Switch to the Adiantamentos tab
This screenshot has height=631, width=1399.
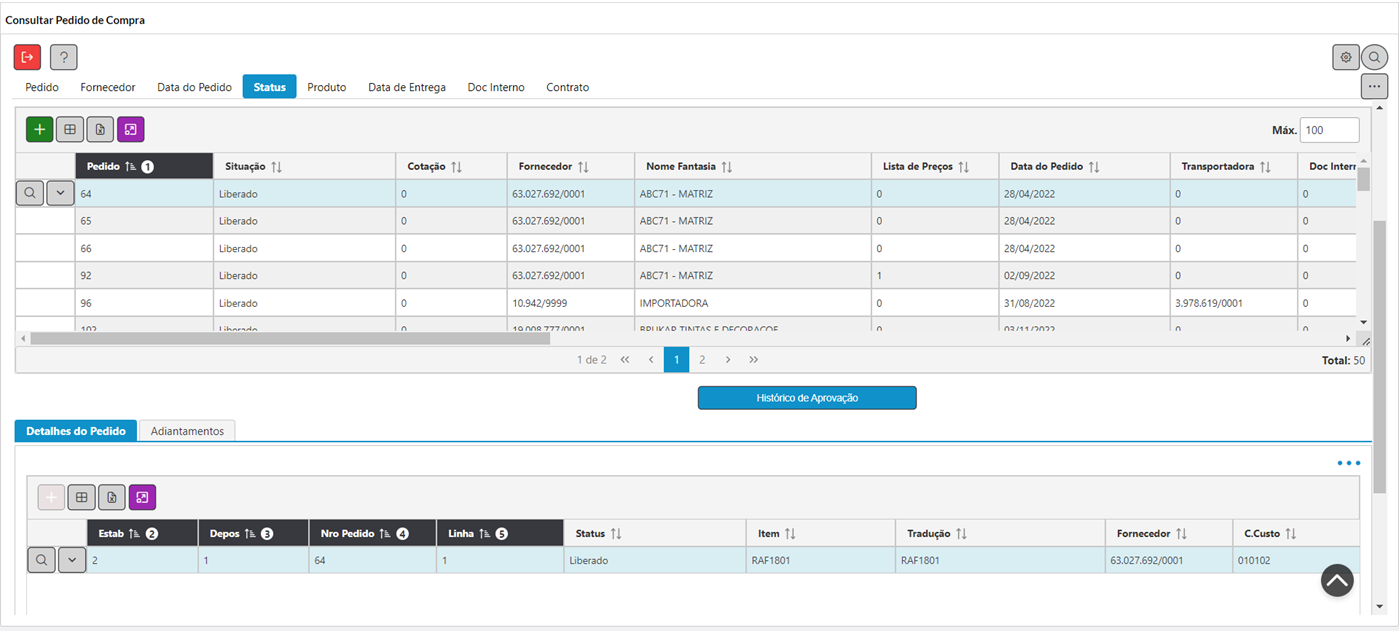pos(187,430)
